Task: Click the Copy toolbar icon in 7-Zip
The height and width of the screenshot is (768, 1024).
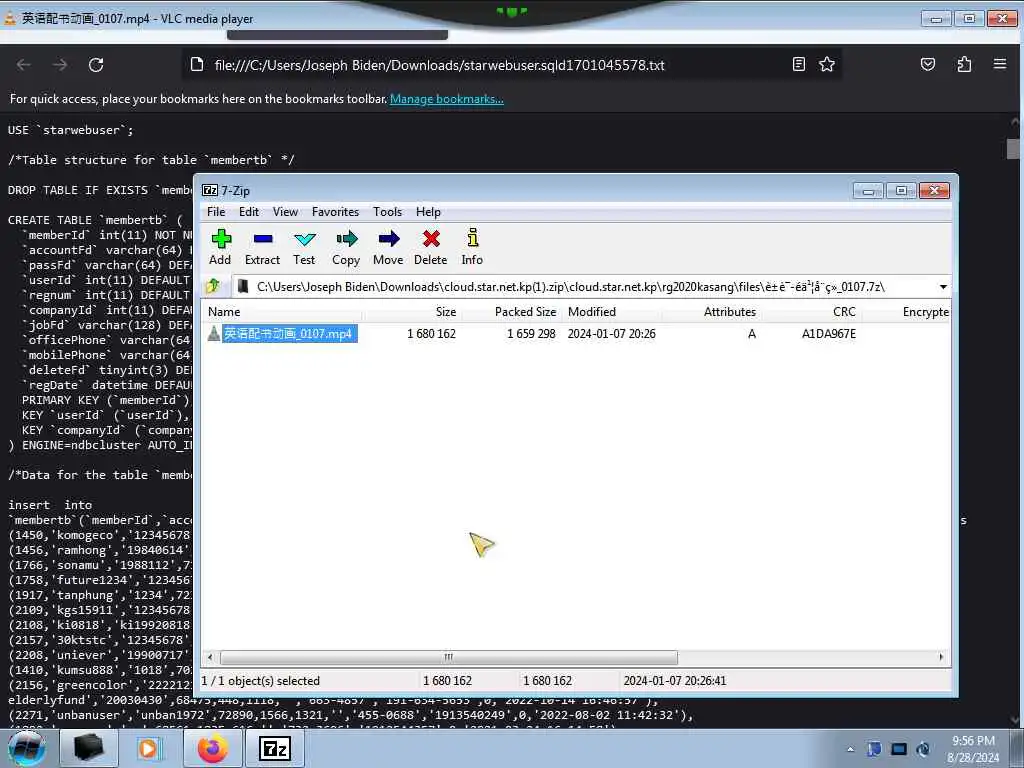Action: pyautogui.click(x=346, y=247)
